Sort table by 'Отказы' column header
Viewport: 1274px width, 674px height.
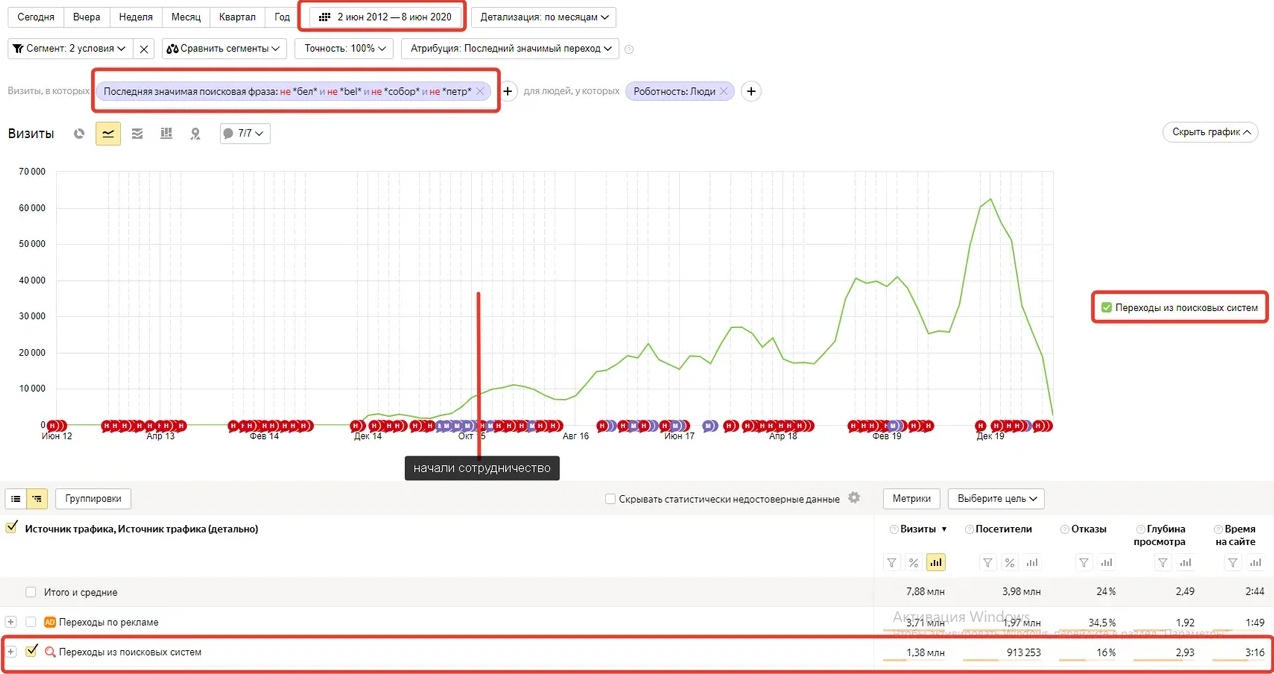1088,529
